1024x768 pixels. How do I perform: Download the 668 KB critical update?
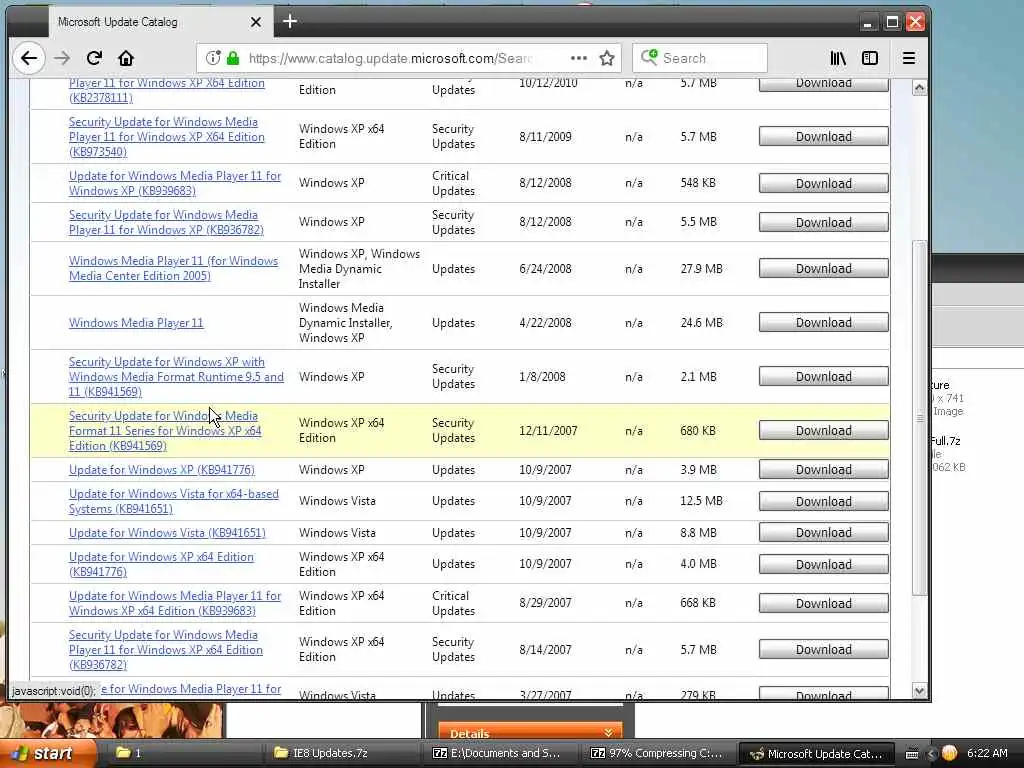(823, 603)
